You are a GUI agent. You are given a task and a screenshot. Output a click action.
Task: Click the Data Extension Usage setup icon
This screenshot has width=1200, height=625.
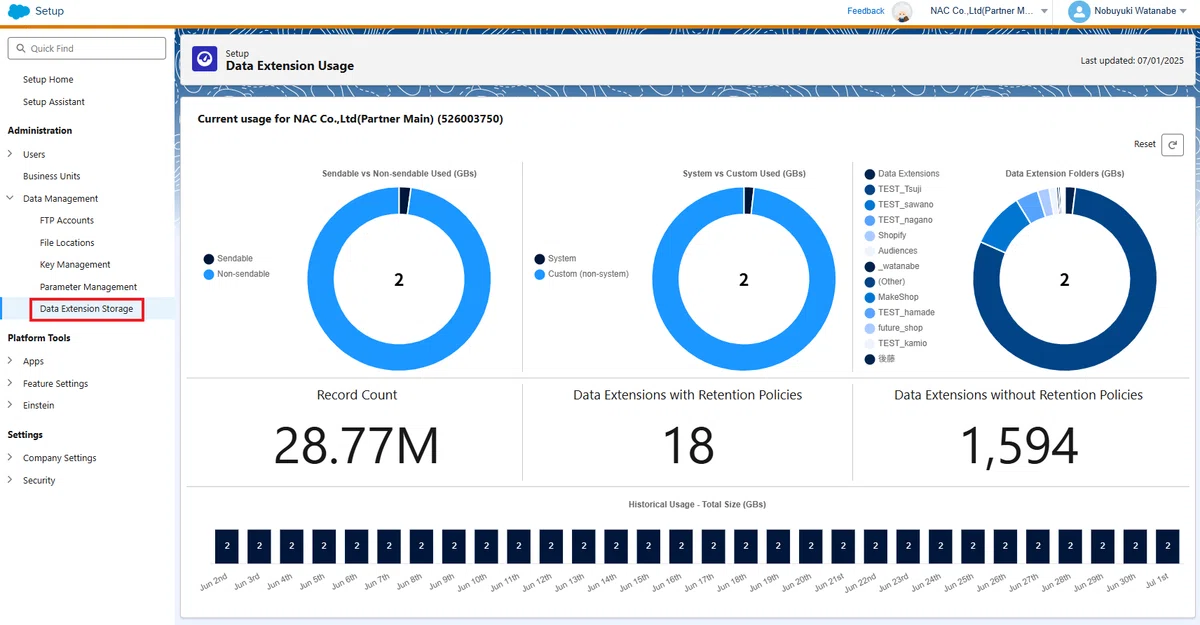click(204, 59)
